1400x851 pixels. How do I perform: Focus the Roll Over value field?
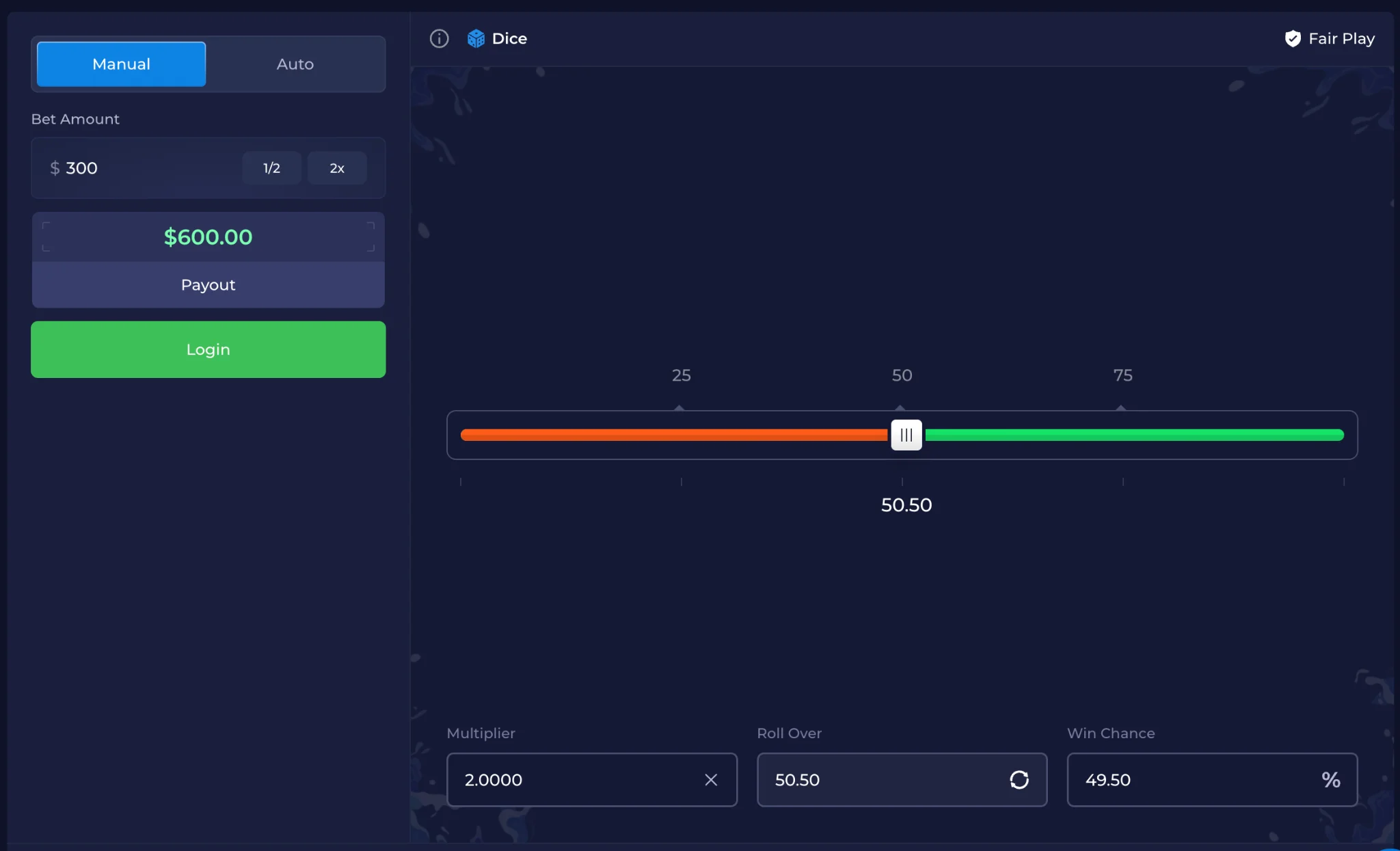pos(902,780)
